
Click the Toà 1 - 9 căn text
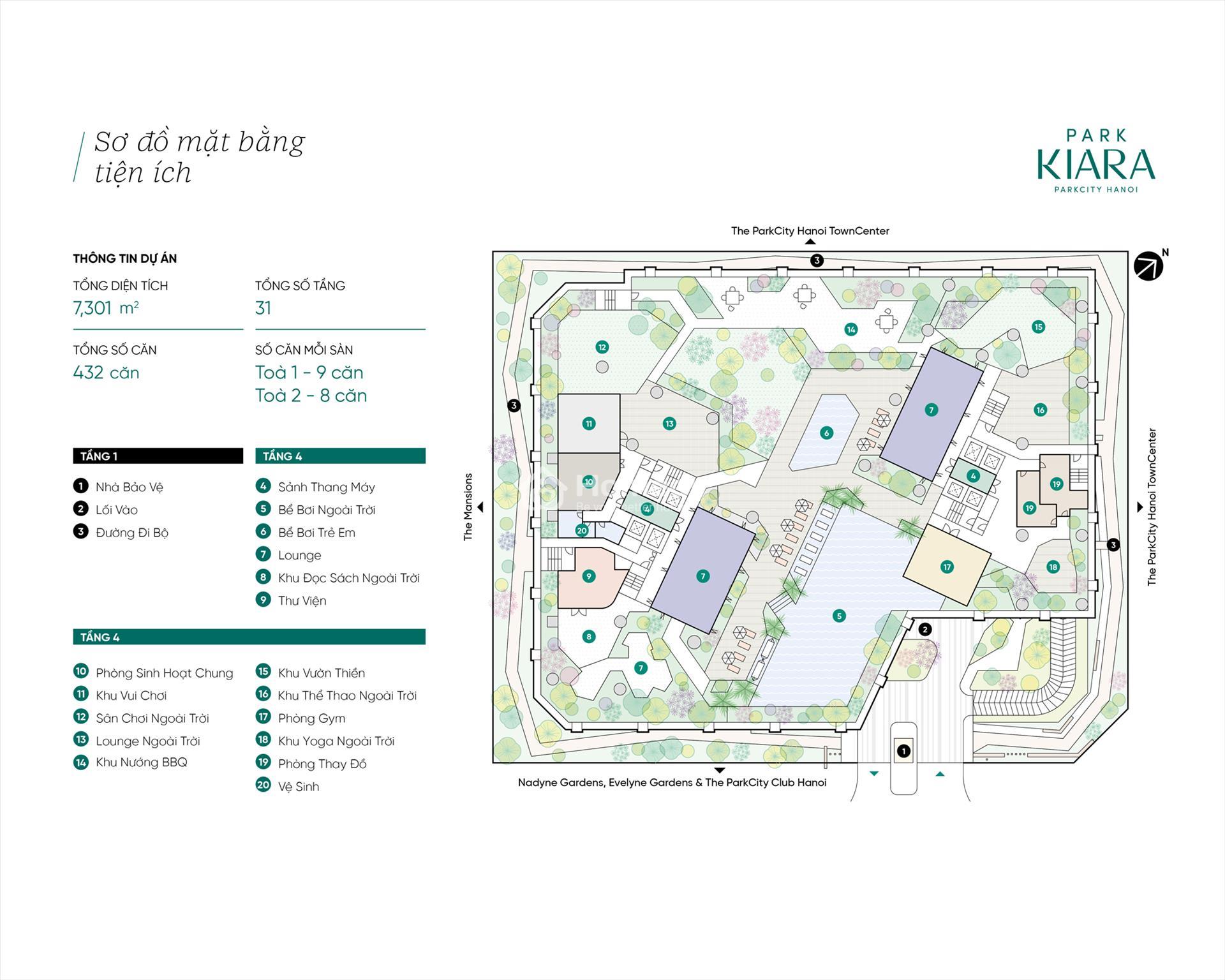tap(309, 373)
